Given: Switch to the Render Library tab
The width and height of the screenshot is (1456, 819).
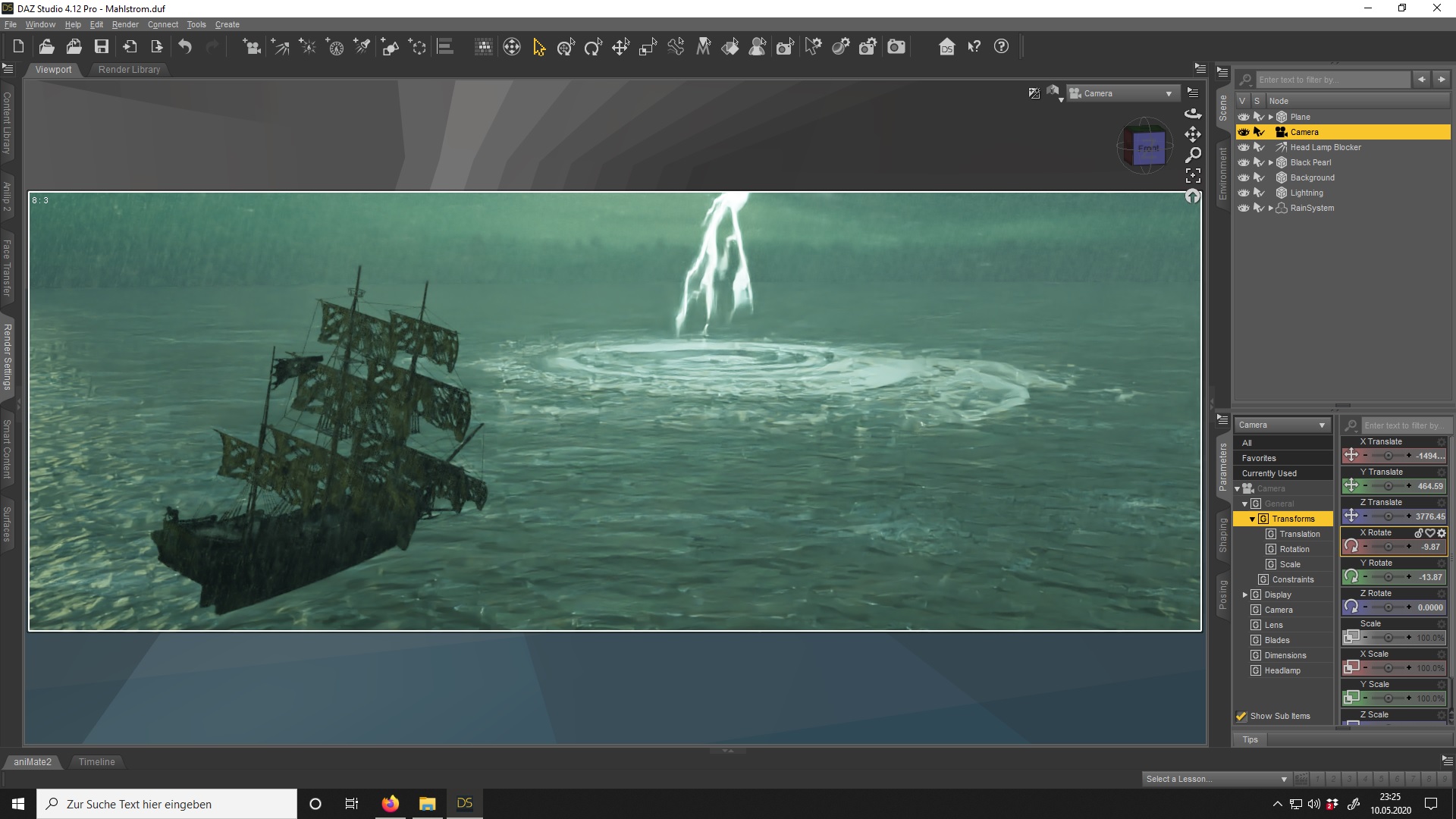Looking at the screenshot, I should click(x=129, y=69).
